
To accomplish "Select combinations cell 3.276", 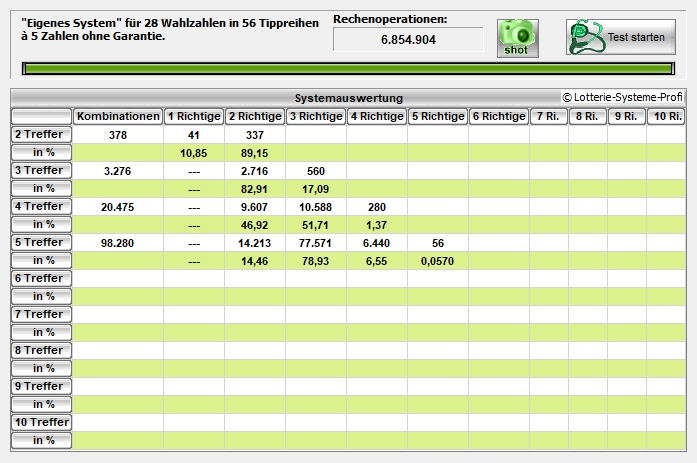I will [118, 171].
